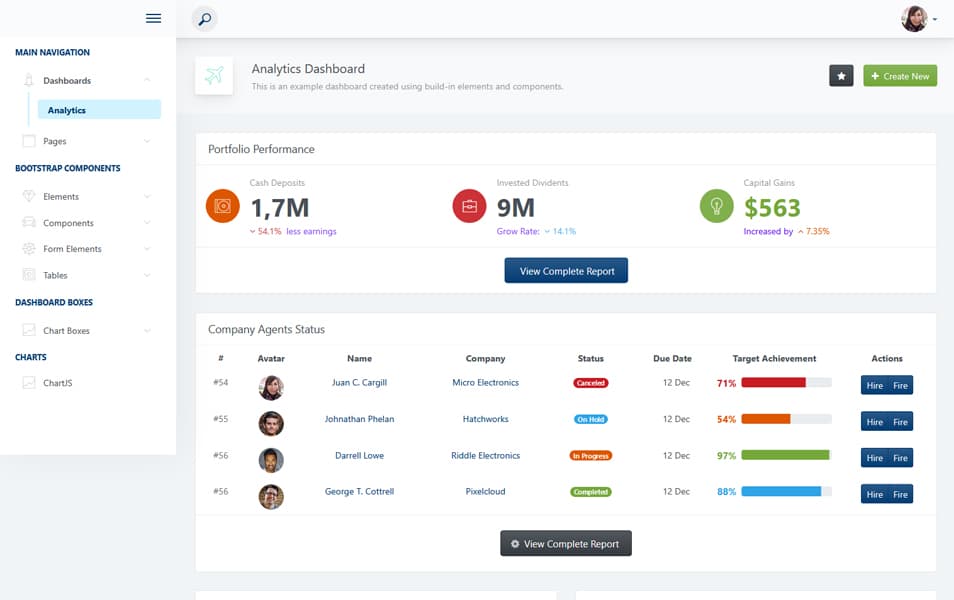
Task: Click the Chart Boxes icon
Action: coord(30,329)
